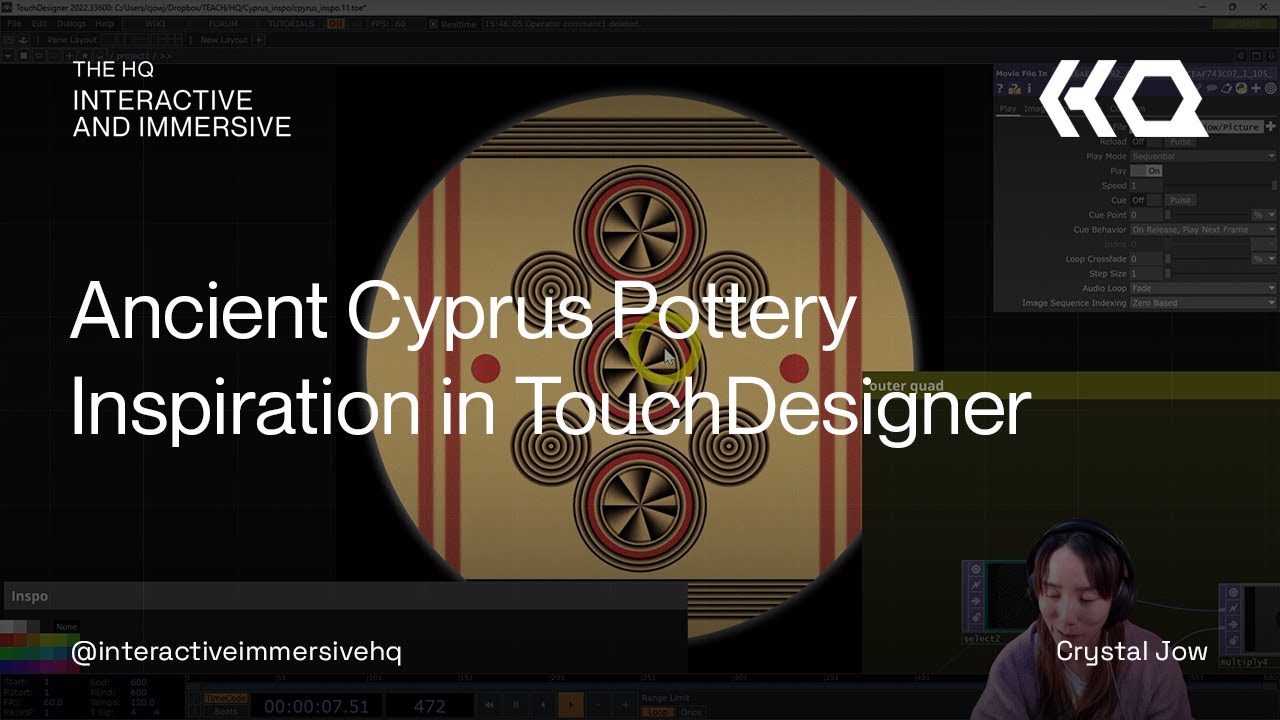The image size is (1280, 720).
Task: Enable Loop range limit
Action: [657, 712]
